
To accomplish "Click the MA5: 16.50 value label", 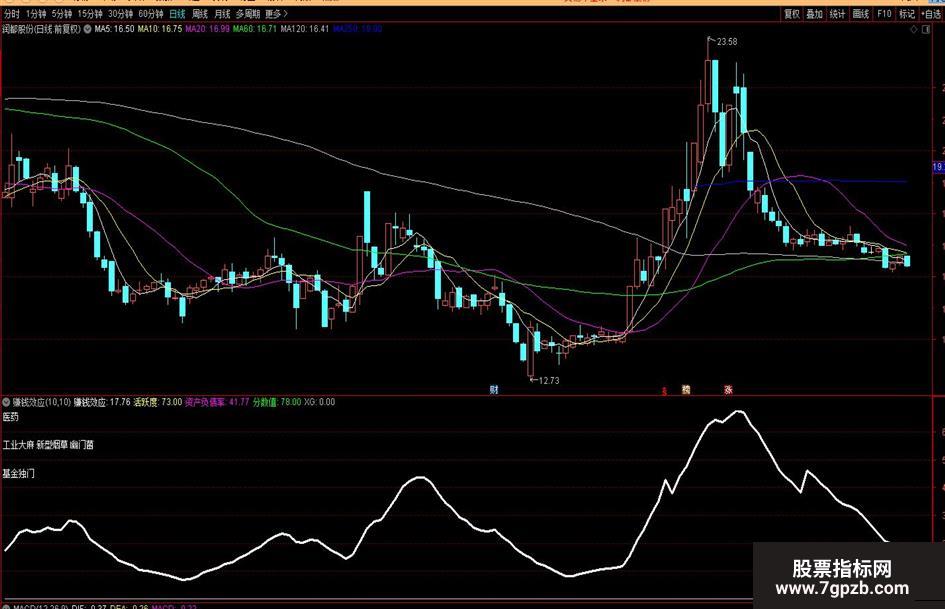I will point(115,28).
